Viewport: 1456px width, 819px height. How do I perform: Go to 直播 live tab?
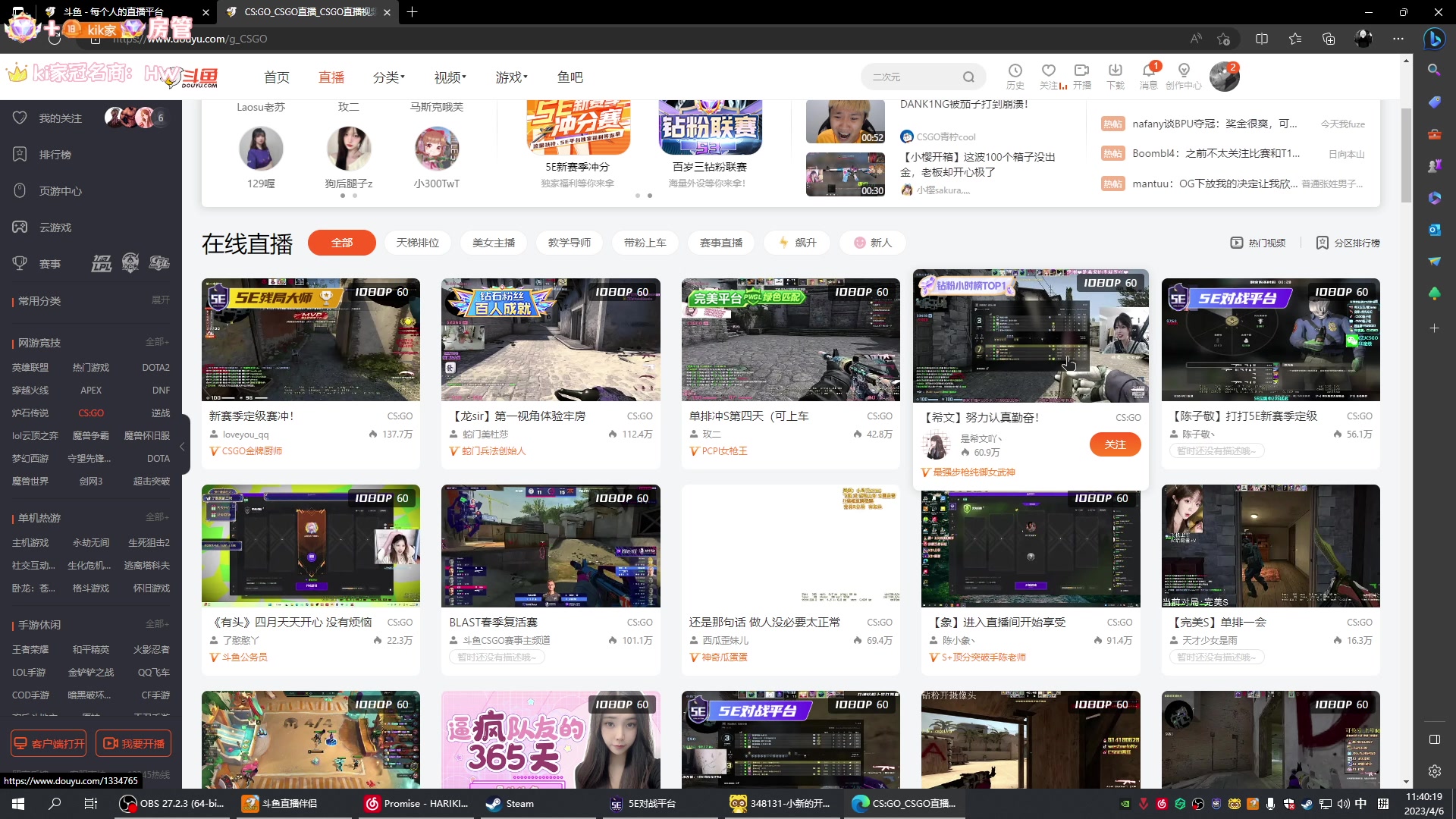(331, 77)
